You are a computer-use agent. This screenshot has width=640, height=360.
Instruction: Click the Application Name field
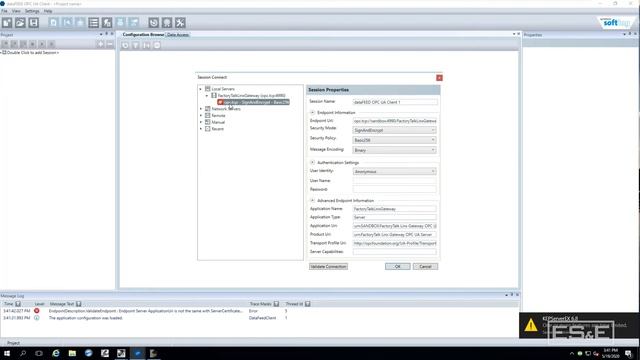(x=395, y=209)
